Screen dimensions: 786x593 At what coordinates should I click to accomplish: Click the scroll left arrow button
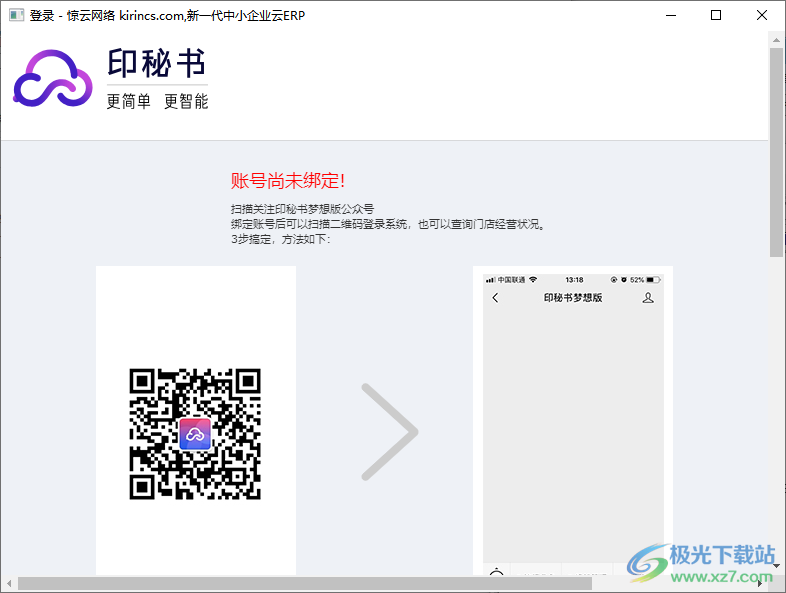[9, 583]
